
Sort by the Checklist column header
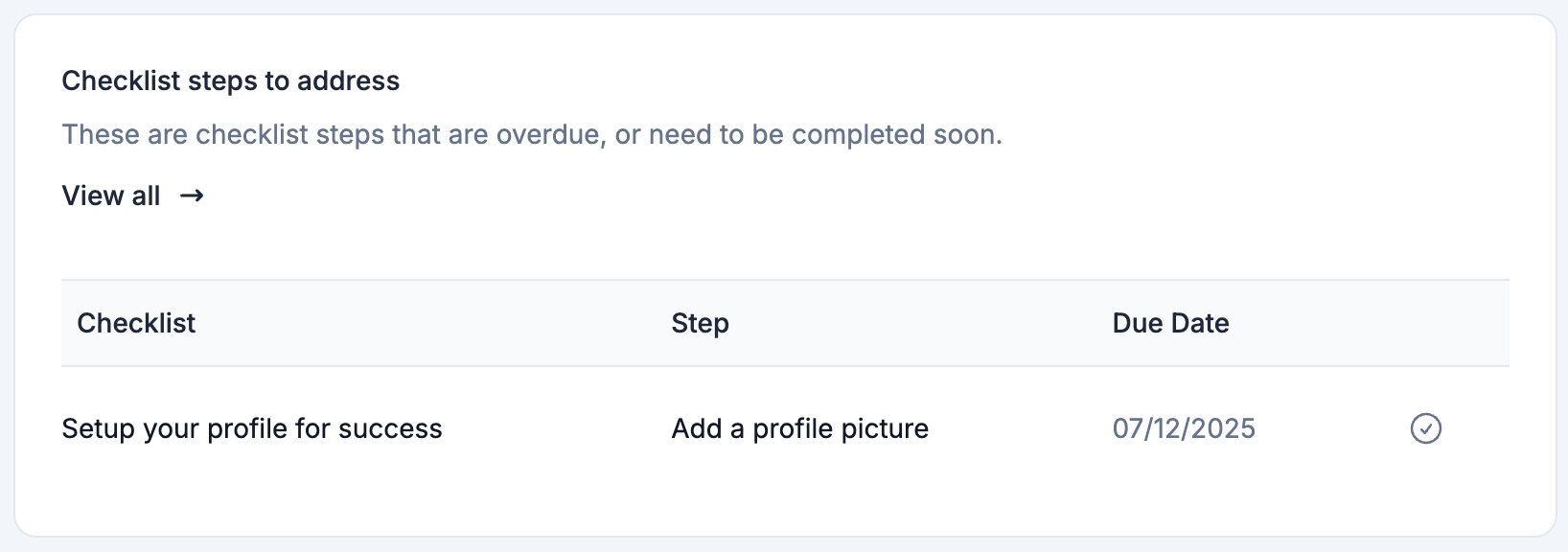coord(136,323)
